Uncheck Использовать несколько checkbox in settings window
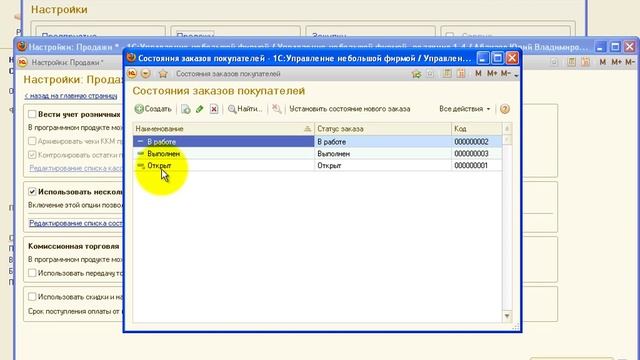The width and height of the screenshot is (640, 360). click(32, 191)
